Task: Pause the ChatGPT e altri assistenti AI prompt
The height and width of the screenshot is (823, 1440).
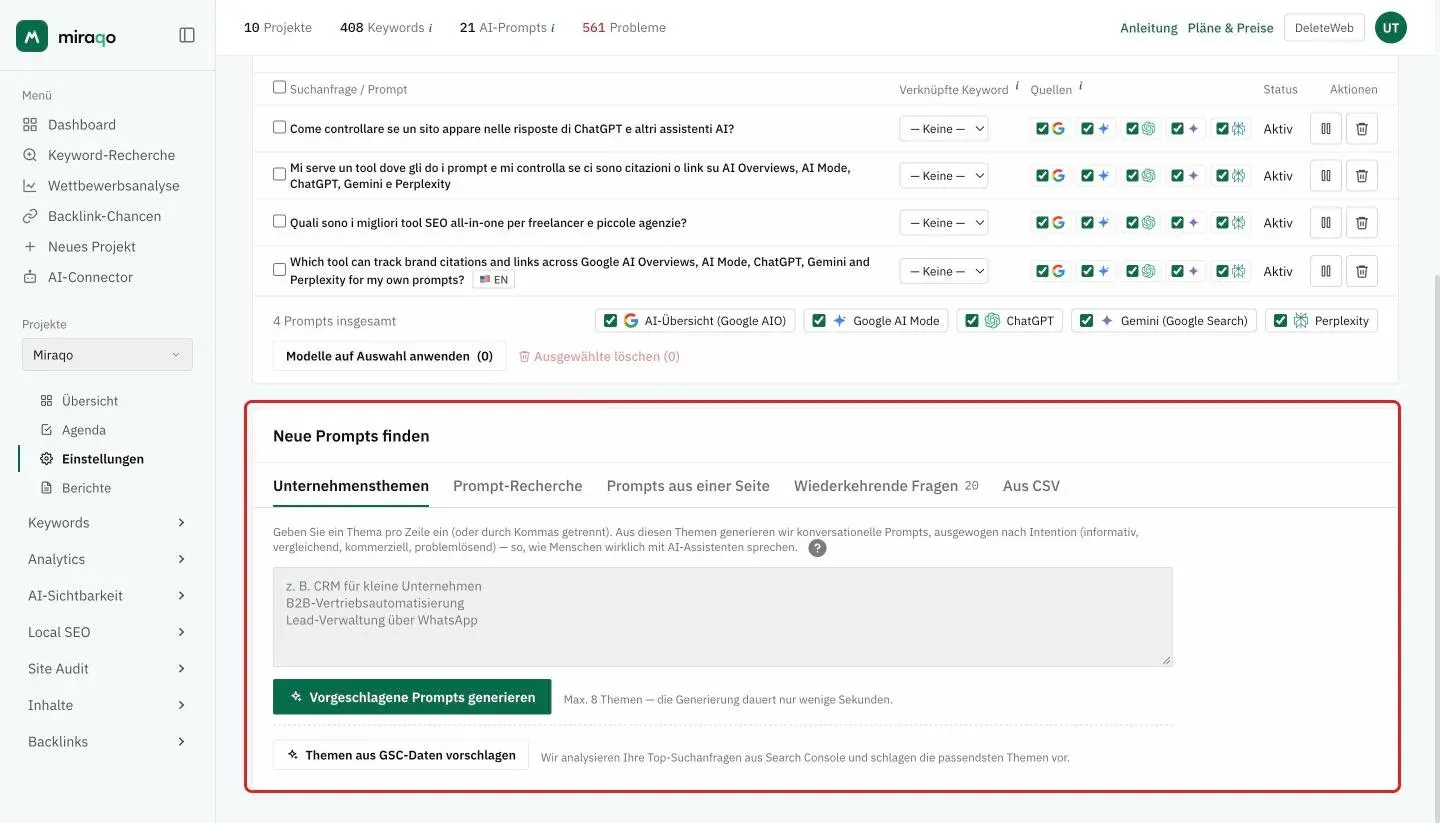Action: (1326, 128)
